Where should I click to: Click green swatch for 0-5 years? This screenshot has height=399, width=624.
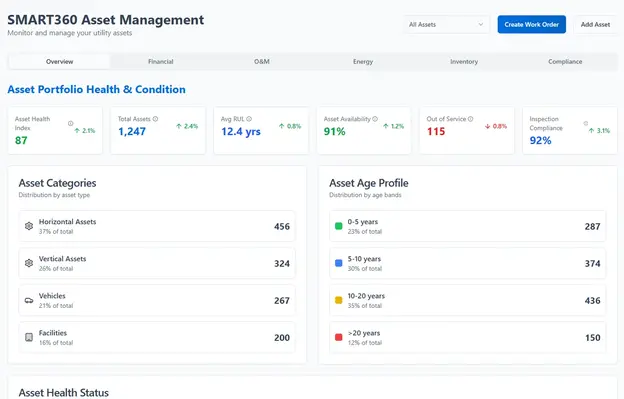(x=339, y=226)
